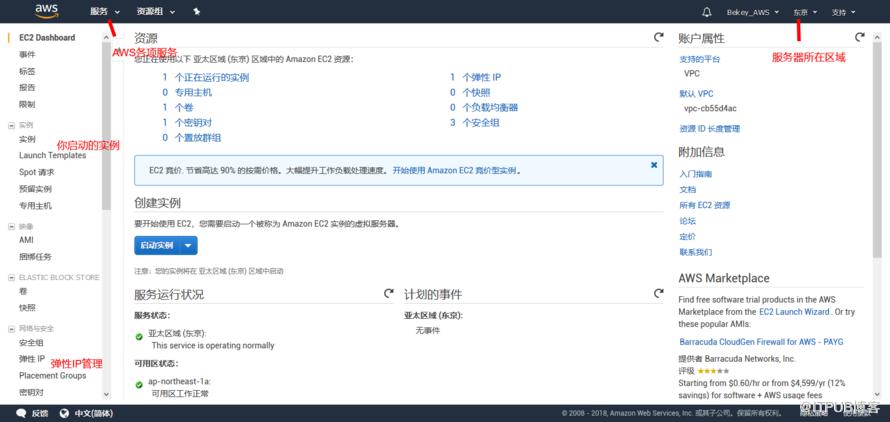This screenshot has width=890, height=422.
Task: Open 限制 in the sidebar
Action: point(27,105)
